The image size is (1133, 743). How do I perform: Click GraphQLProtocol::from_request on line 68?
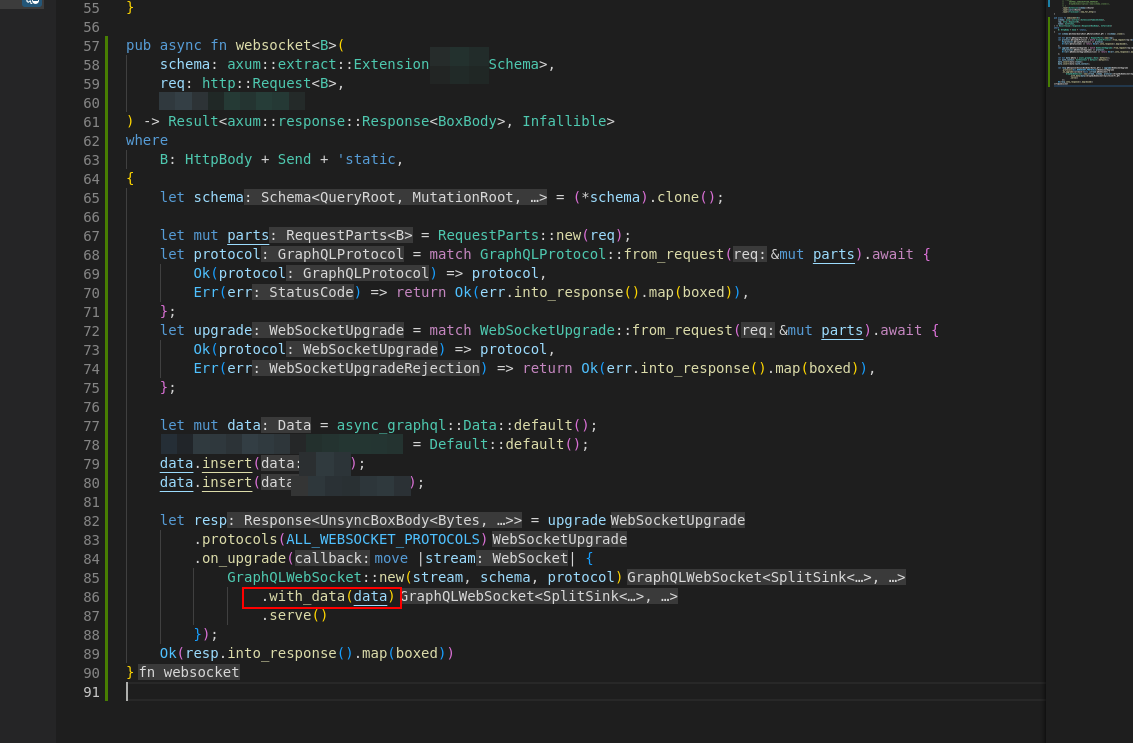[x=601, y=254]
